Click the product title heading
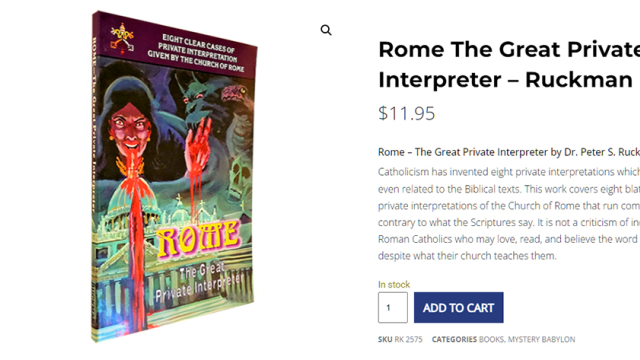 509,64
